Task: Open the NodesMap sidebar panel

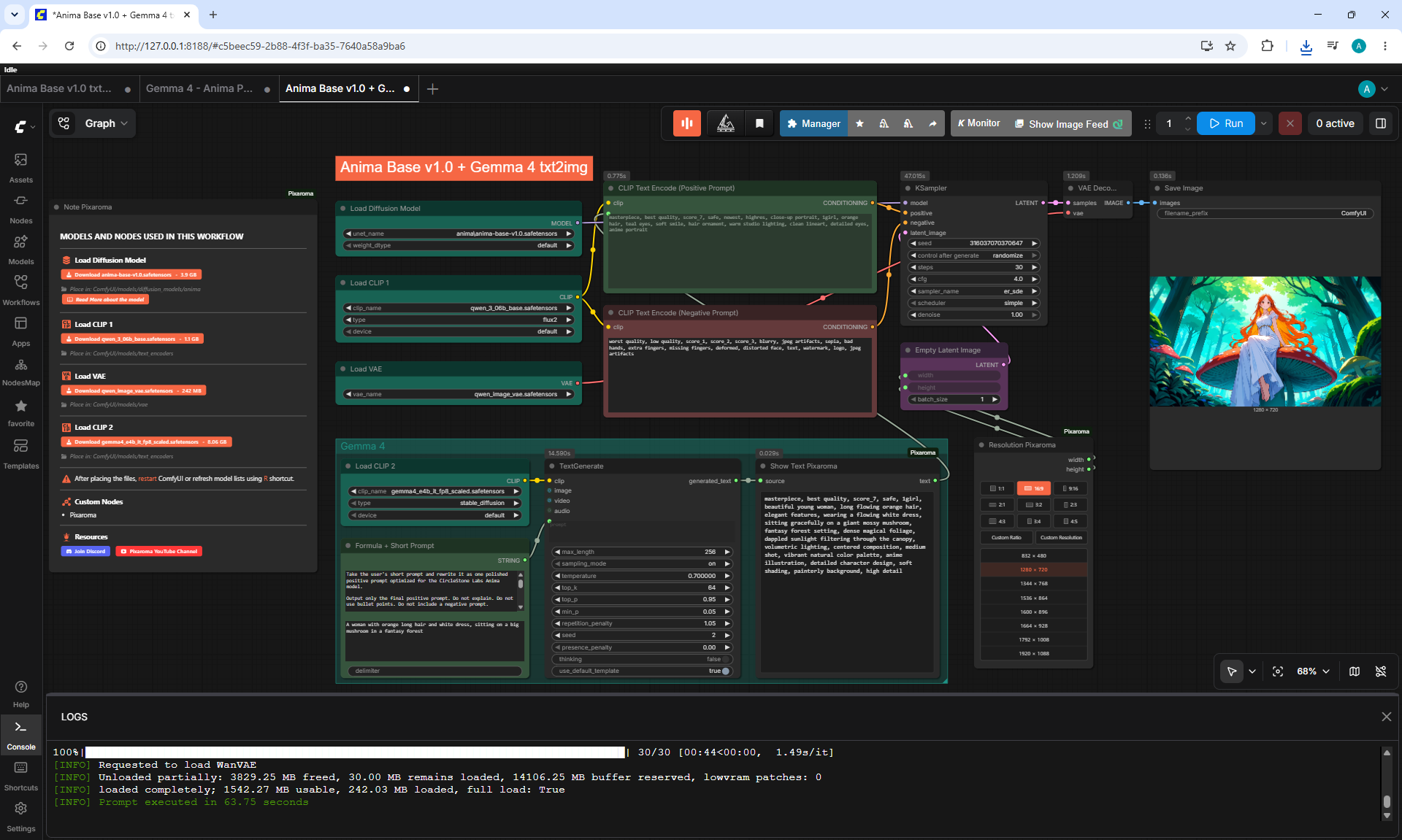Action: (20, 371)
